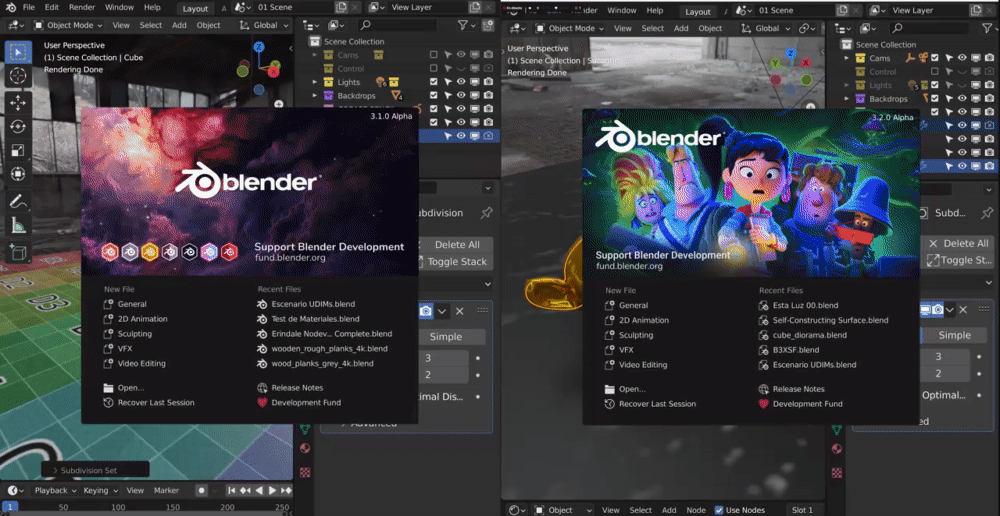
Task: Enable the Control collection checkbox in right outliner
Action: point(935,71)
